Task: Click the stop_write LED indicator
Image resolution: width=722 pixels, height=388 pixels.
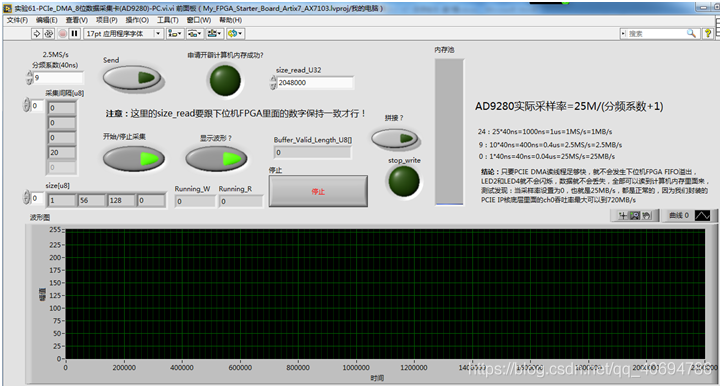Action: [x=404, y=181]
